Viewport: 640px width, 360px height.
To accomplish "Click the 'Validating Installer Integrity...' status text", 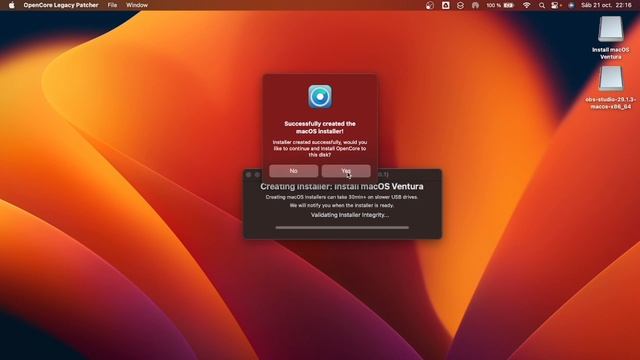I will tap(350, 215).
